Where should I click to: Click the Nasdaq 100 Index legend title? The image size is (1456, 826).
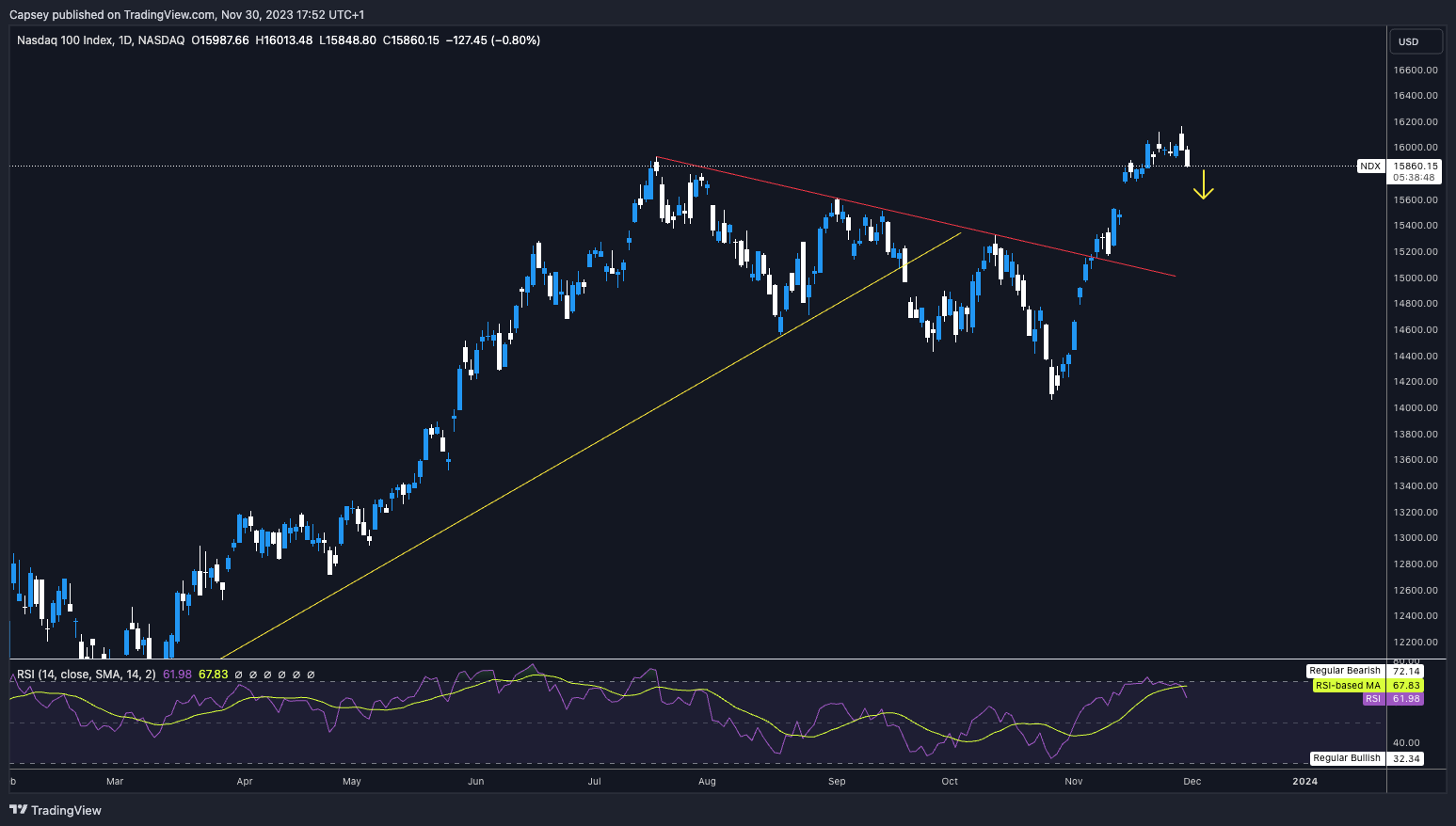[x=65, y=40]
